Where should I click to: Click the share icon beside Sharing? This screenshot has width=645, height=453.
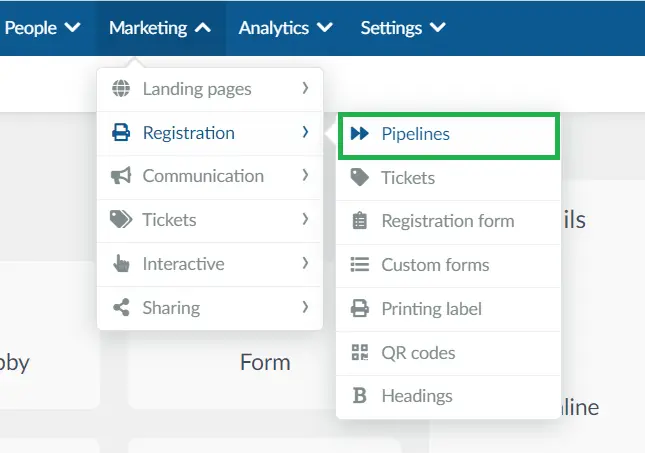(121, 307)
